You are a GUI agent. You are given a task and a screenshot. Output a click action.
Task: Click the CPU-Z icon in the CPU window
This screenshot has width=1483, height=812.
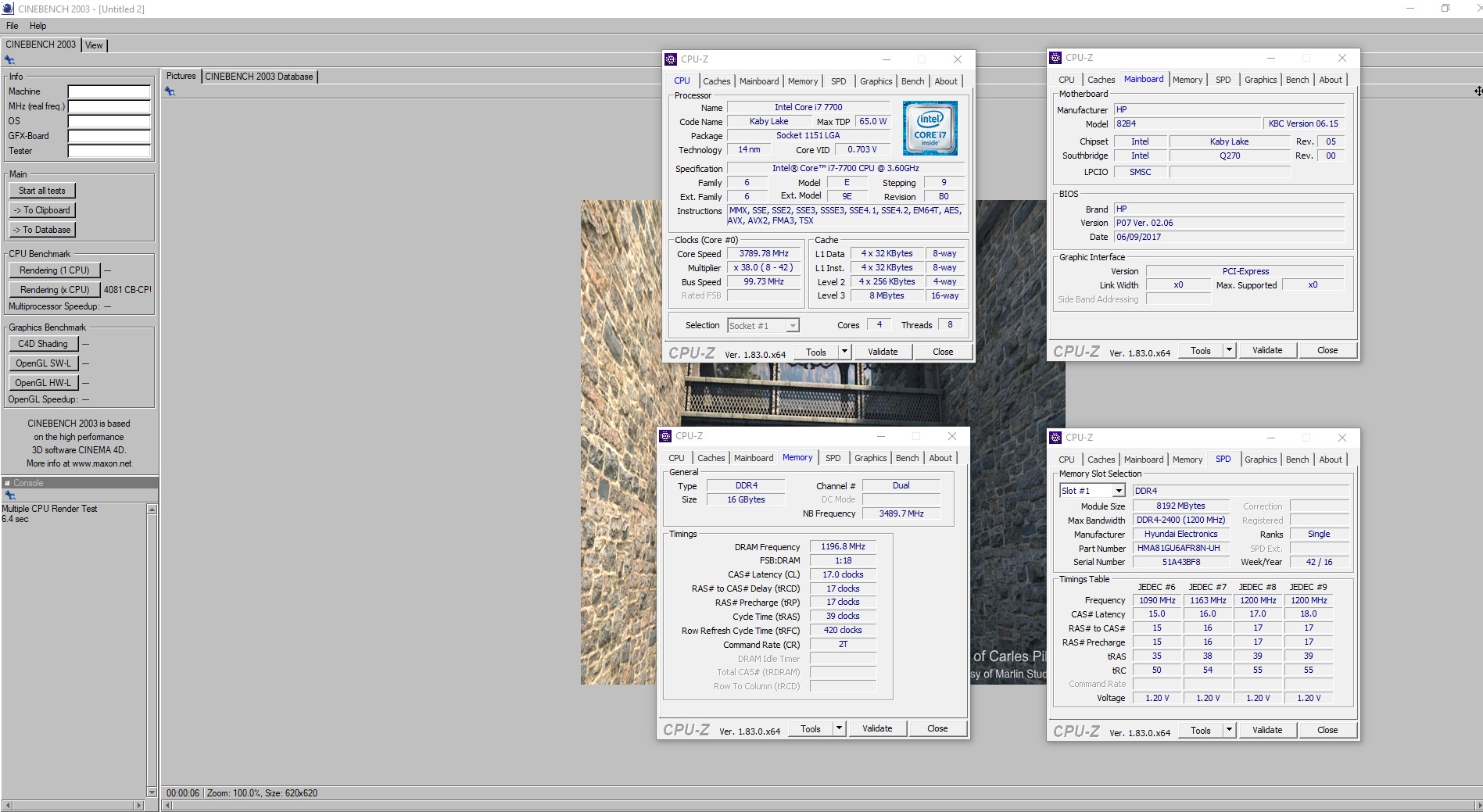click(x=671, y=59)
